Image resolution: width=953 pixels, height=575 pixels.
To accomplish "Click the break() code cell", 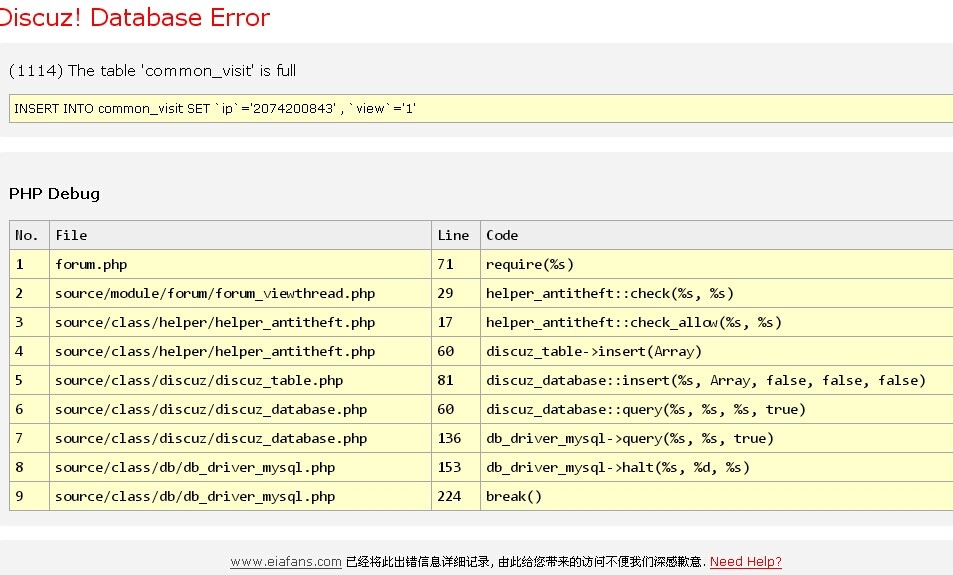I will pyautogui.click(x=717, y=496).
